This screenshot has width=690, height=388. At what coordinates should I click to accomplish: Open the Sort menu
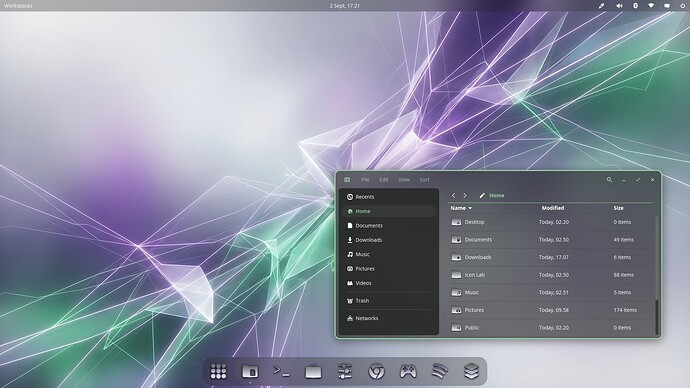click(424, 179)
